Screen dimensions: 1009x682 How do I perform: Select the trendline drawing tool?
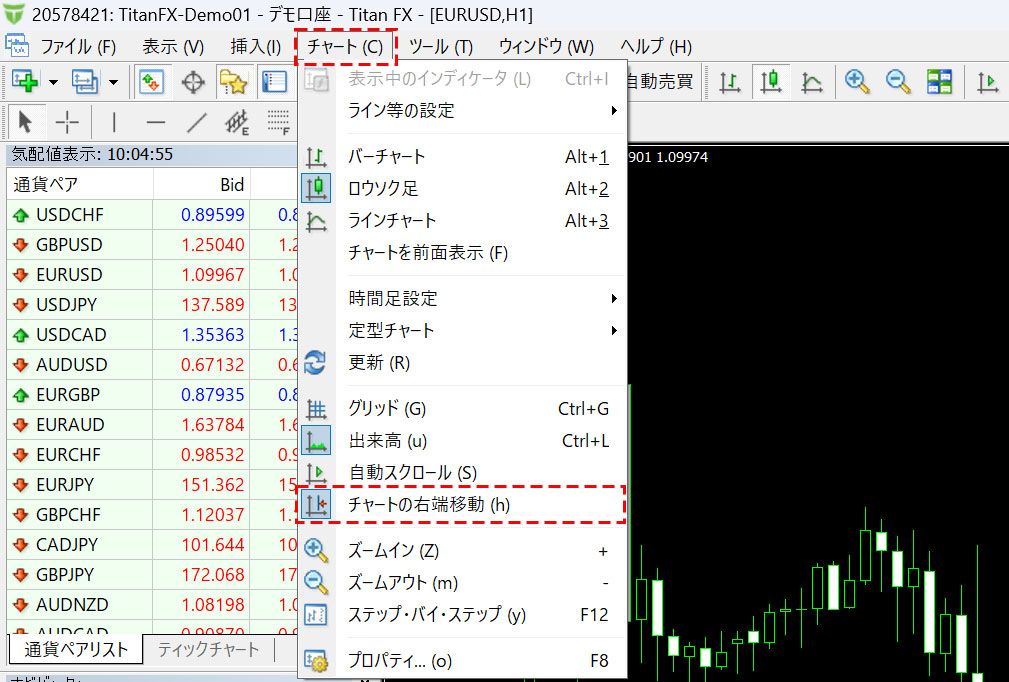pos(197,123)
